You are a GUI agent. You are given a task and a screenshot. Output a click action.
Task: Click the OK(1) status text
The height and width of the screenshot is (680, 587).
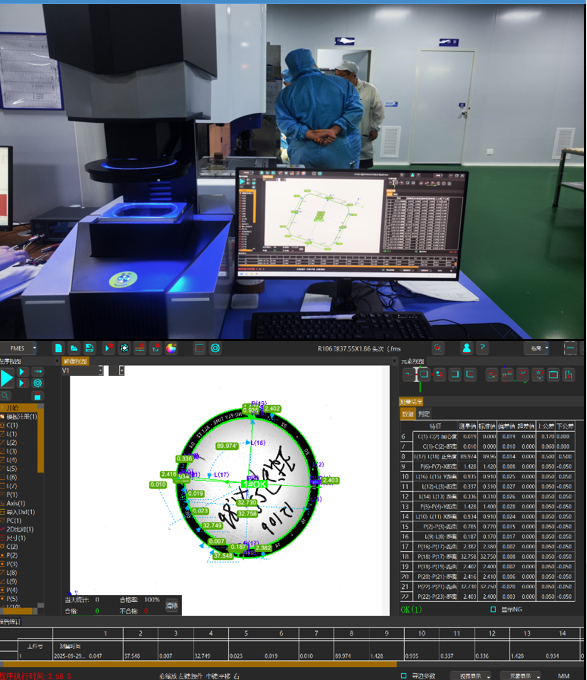pyautogui.click(x=411, y=609)
